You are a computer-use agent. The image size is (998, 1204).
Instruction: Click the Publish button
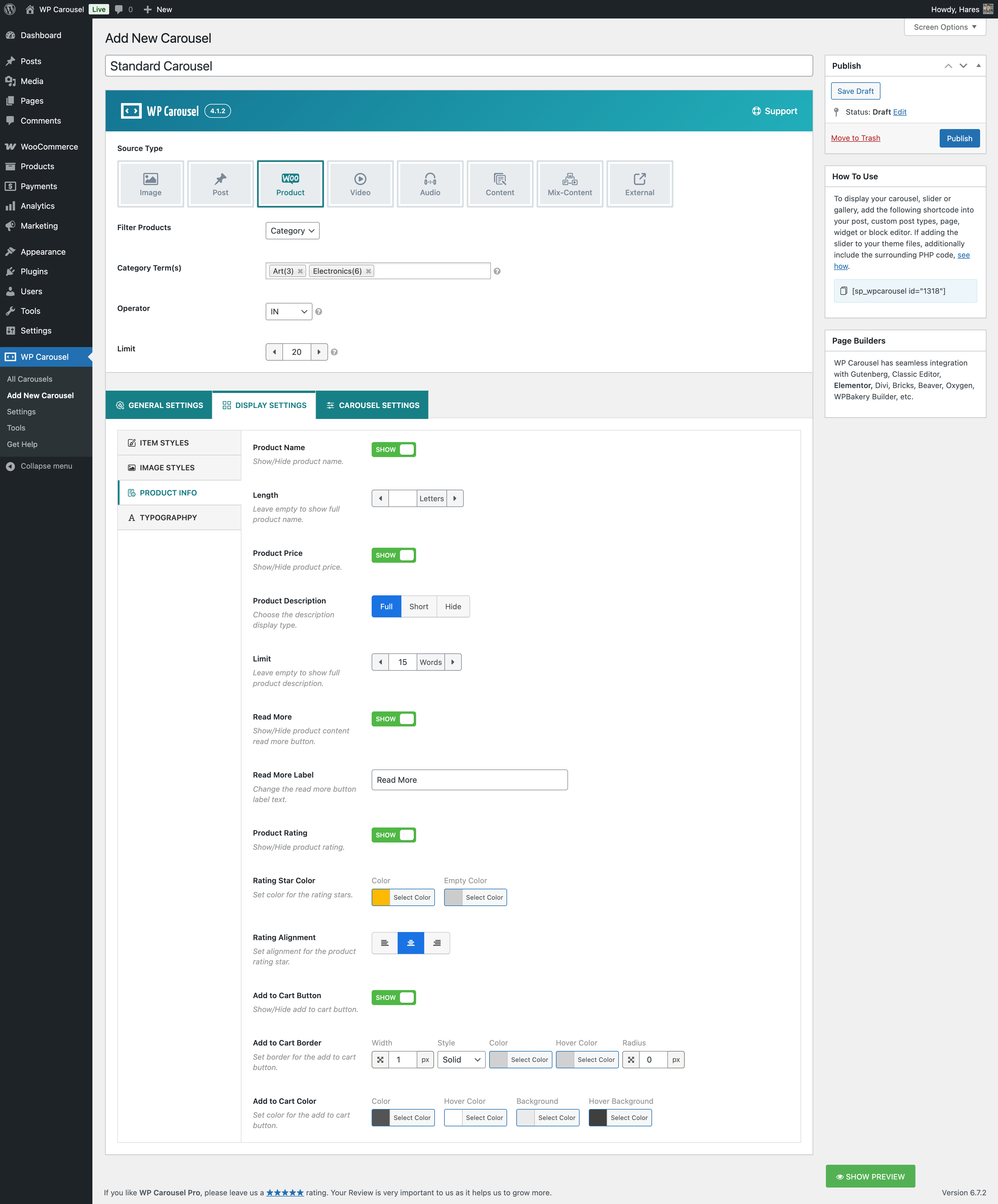click(959, 138)
